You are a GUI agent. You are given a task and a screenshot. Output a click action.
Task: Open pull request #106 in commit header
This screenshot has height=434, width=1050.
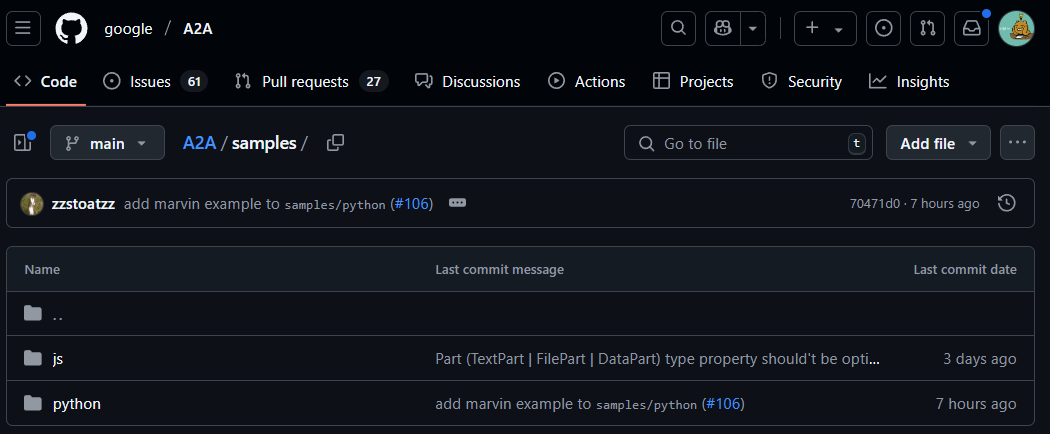pyautogui.click(x=411, y=204)
